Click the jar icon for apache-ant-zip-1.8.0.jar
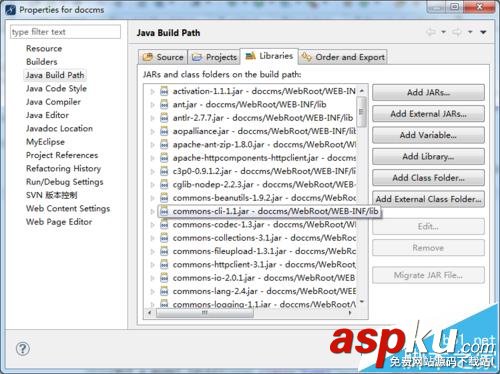The height and width of the screenshot is (374, 500). point(164,144)
